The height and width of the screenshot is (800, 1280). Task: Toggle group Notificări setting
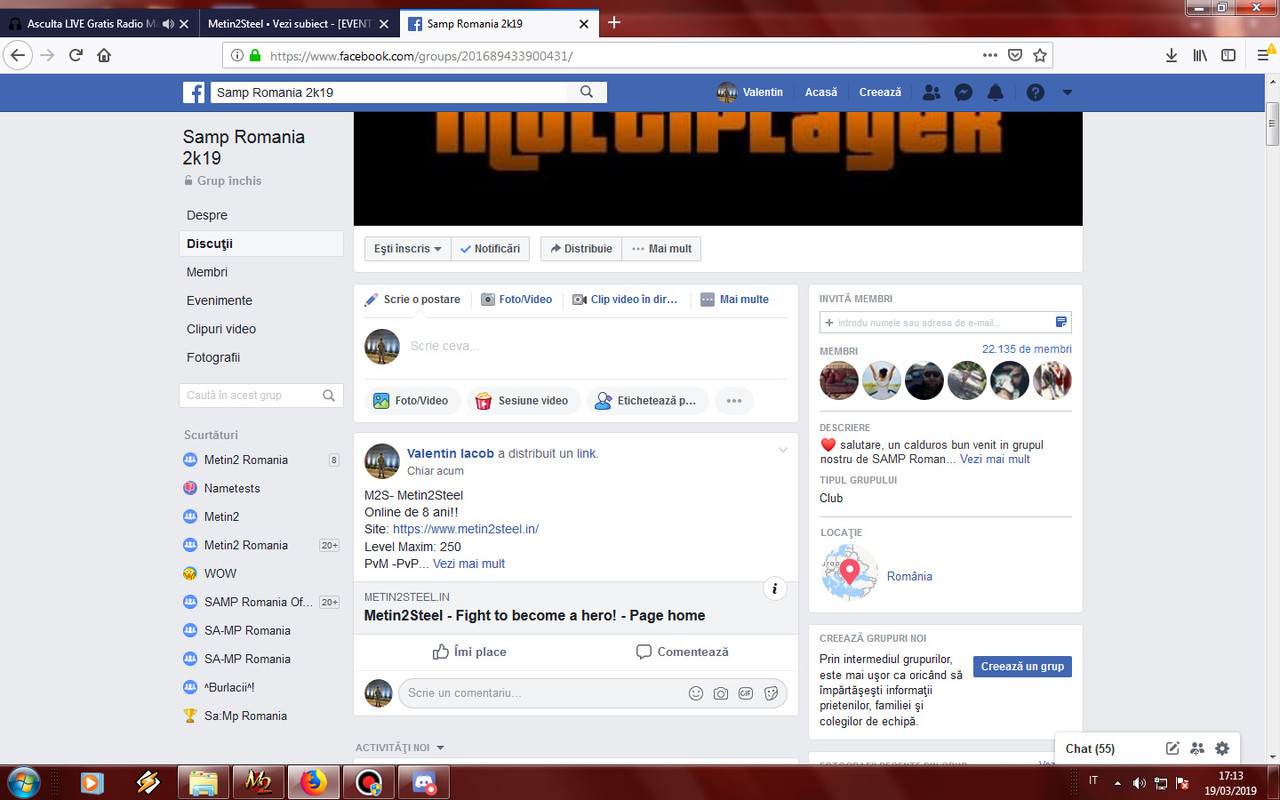click(x=490, y=248)
